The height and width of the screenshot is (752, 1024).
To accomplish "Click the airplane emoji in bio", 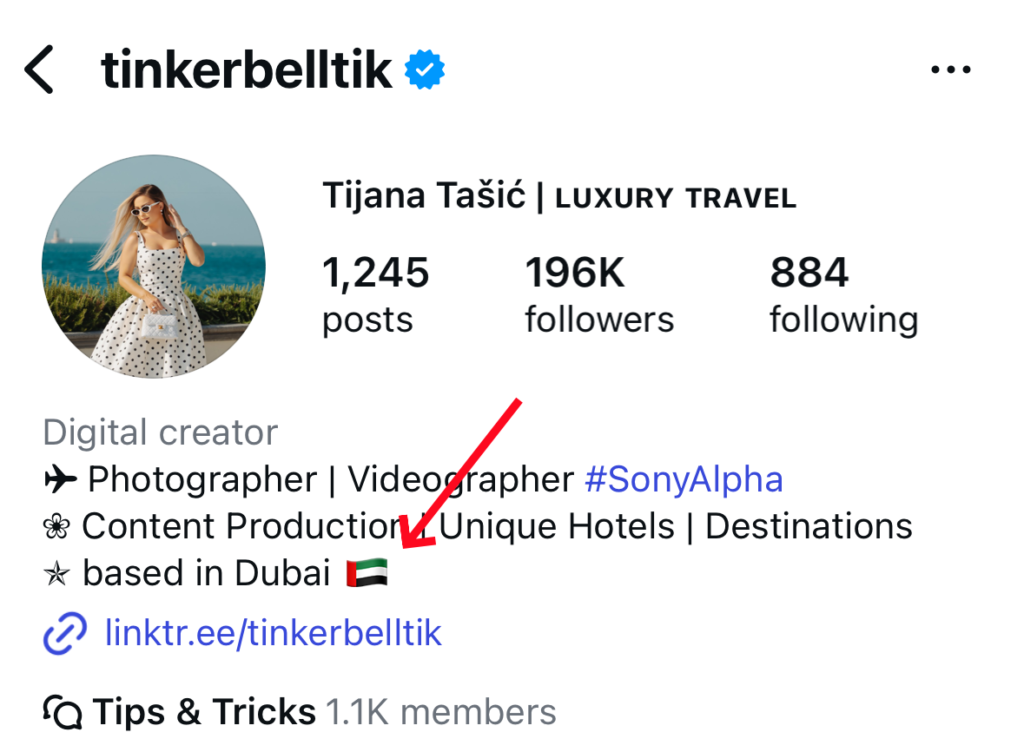I will [x=60, y=480].
